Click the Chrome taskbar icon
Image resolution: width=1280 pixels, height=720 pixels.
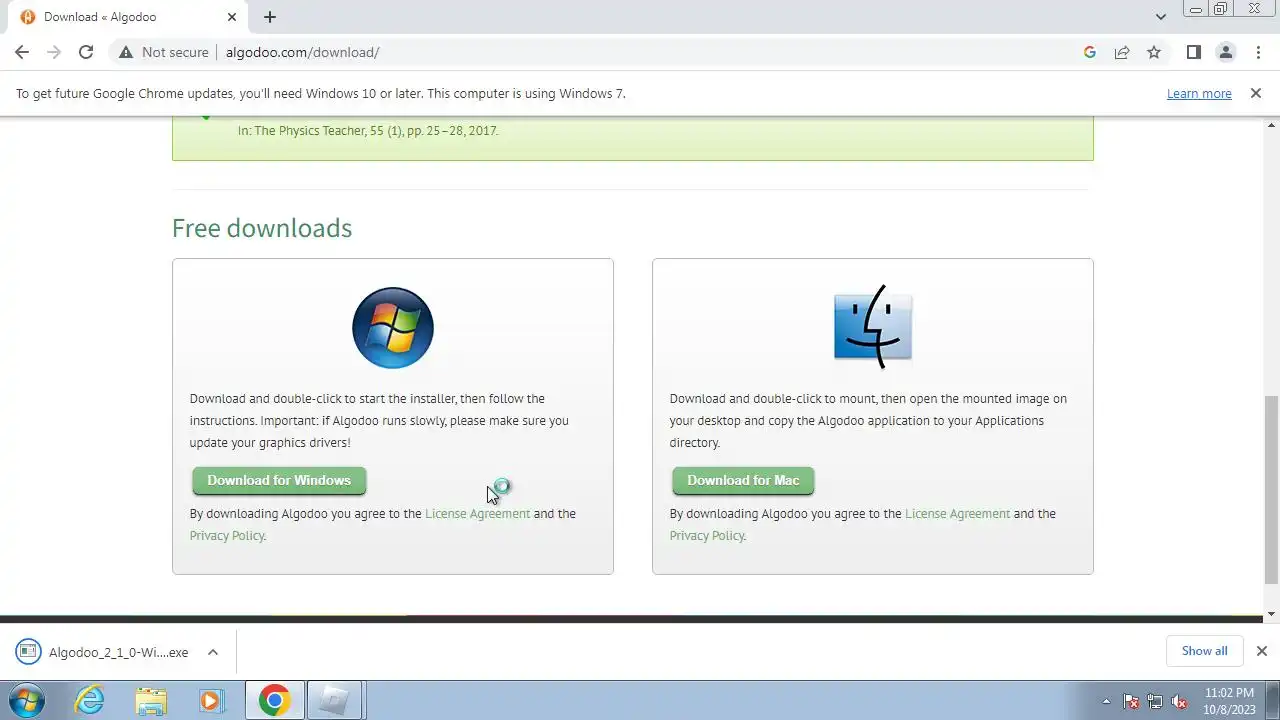coord(275,700)
